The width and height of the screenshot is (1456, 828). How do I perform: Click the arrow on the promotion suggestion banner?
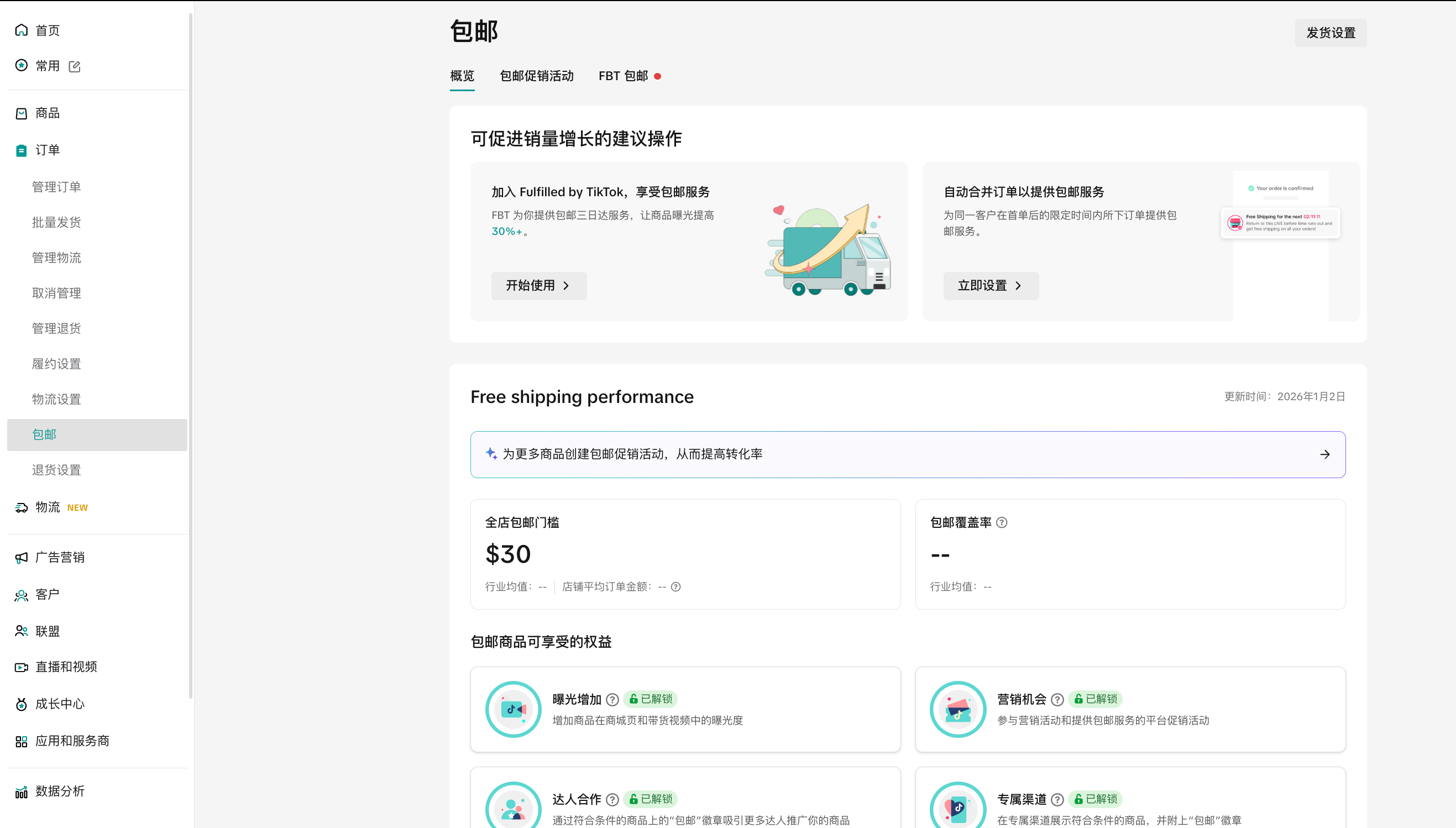(1324, 454)
